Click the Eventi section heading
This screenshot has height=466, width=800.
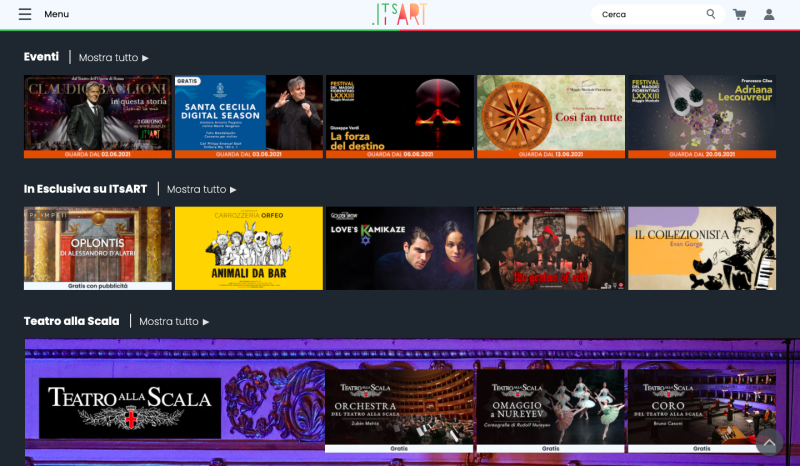pyautogui.click(x=41, y=57)
